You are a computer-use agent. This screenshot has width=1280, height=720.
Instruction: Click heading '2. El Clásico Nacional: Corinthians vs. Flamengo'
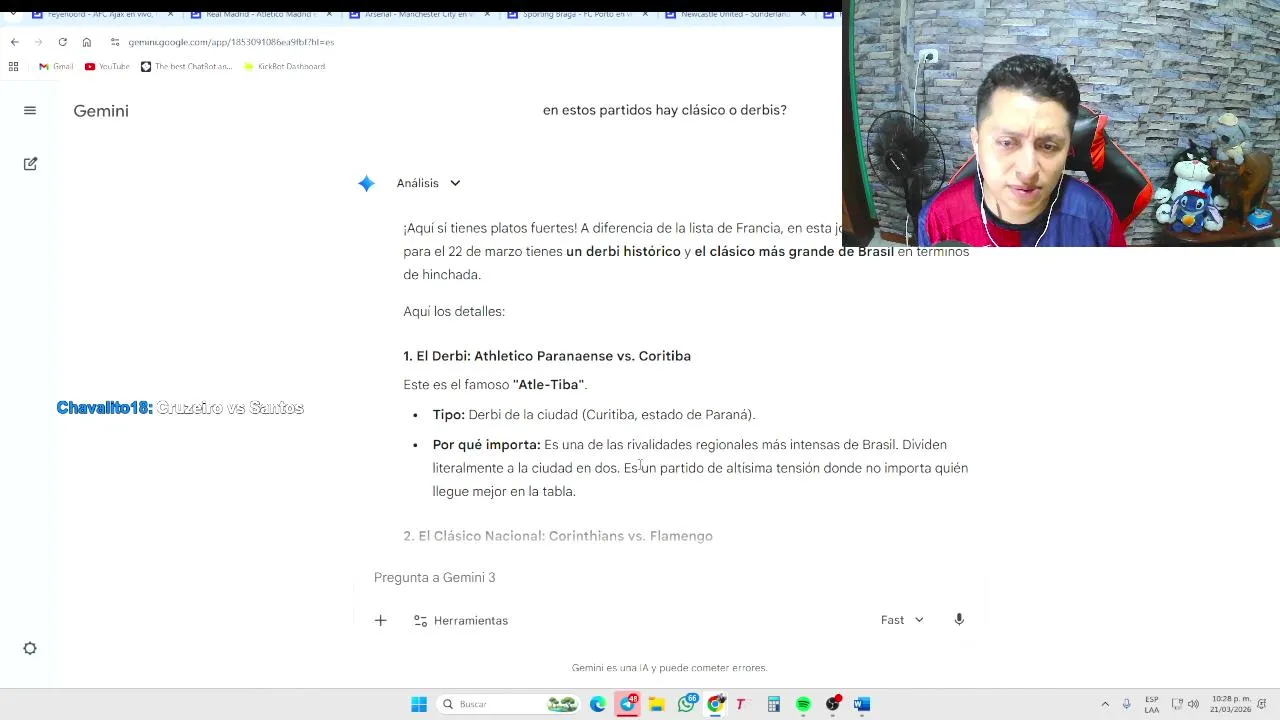(558, 536)
